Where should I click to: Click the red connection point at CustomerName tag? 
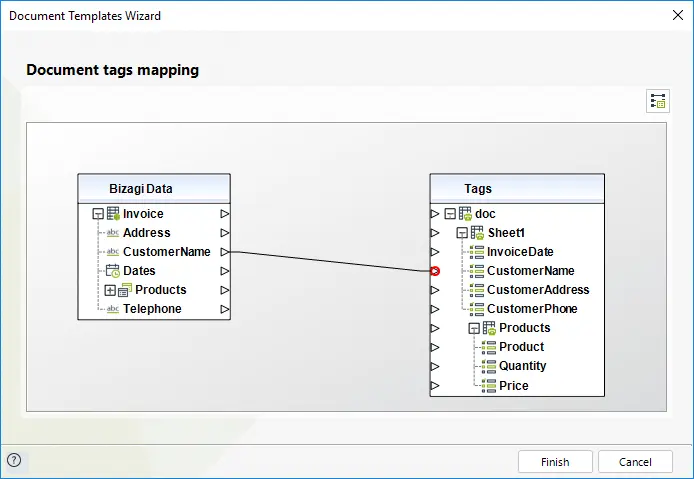(435, 271)
